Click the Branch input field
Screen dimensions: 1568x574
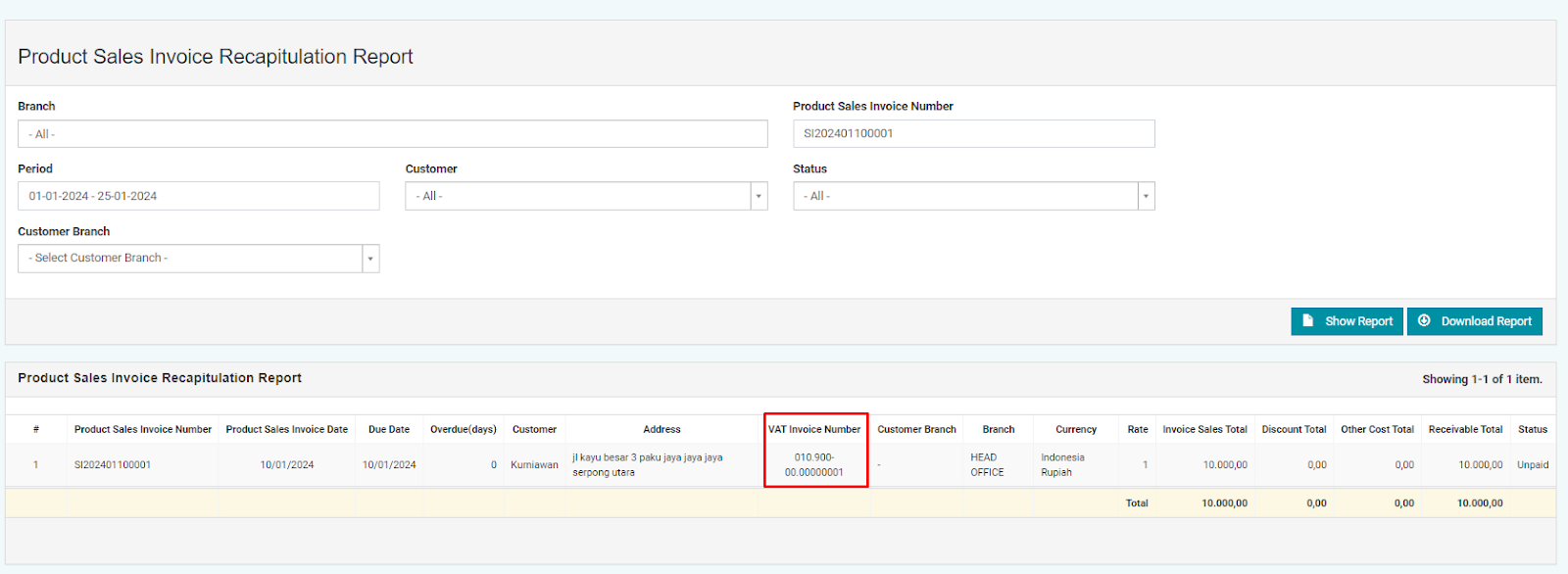393,134
